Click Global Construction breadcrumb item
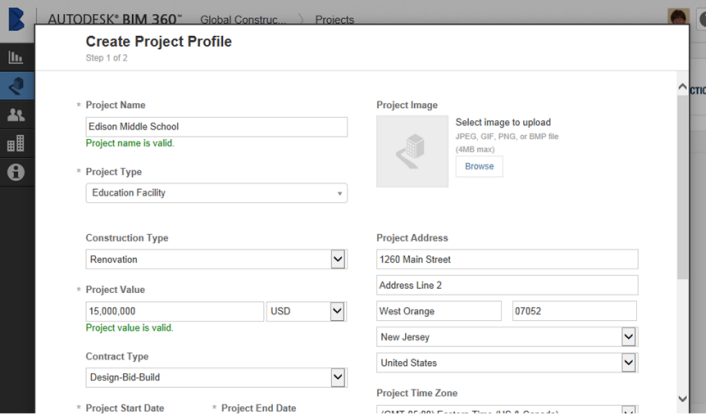Image resolution: width=706 pixels, height=414 pixels. tap(242, 20)
